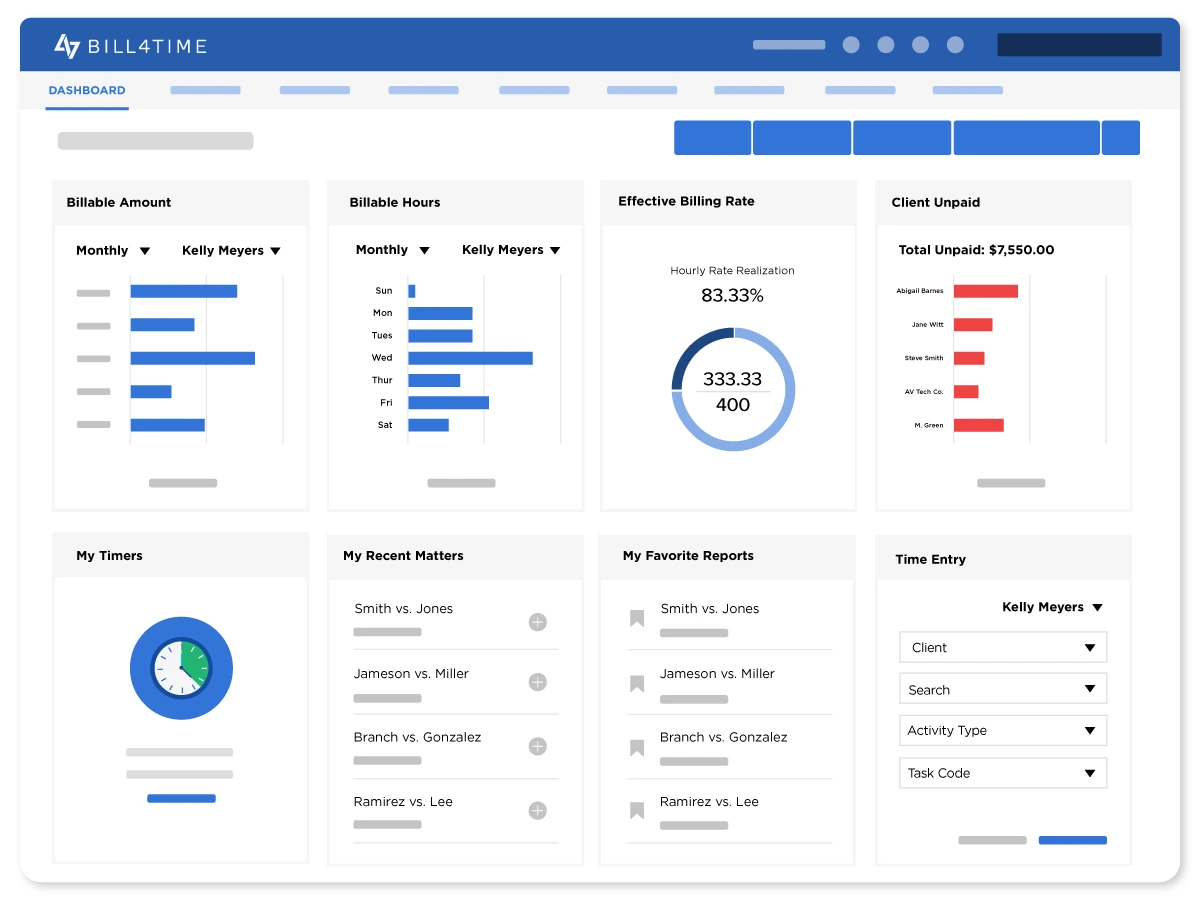1200x900 pixels.
Task: Click plus icon beside Branch vs. Gonzalez
Action: pyautogui.click(x=537, y=746)
